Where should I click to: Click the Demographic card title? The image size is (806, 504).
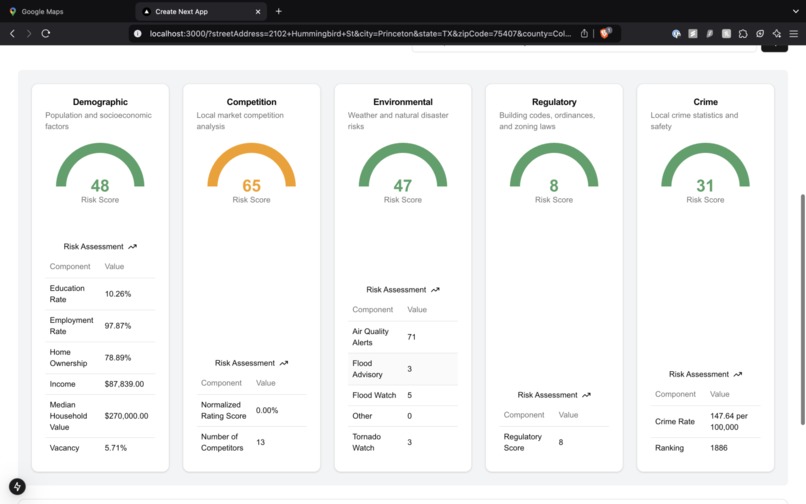point(100,102)
